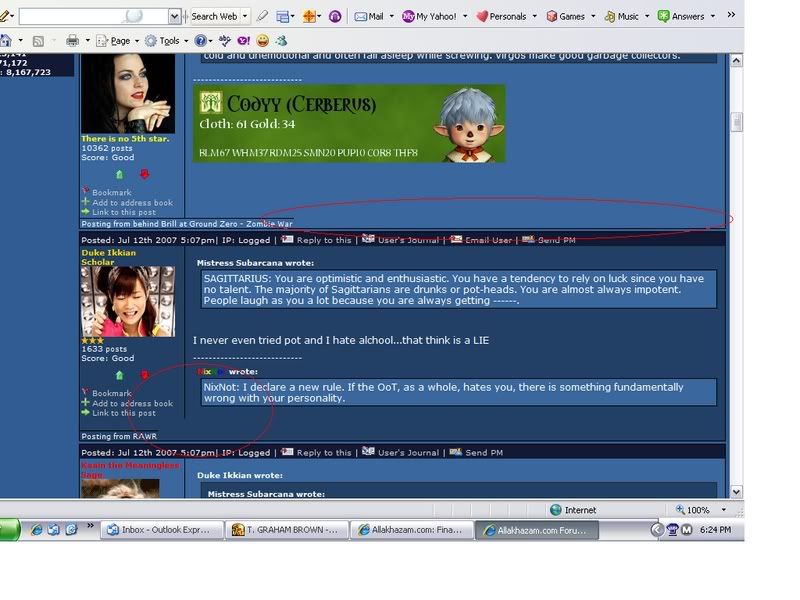The height and width of the screenshot is (600, 800).
Task: Open My Yahoo! page
Action: point(429,16)
